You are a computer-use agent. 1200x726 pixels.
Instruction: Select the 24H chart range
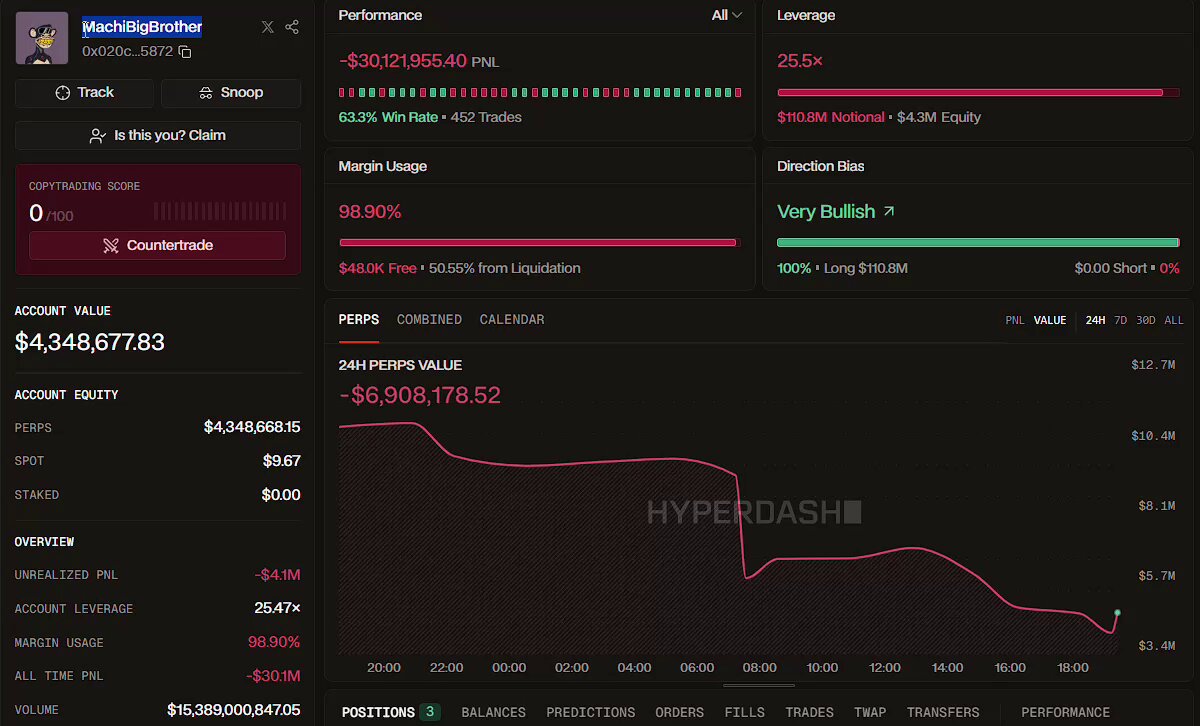click(x=1095, y=320)
